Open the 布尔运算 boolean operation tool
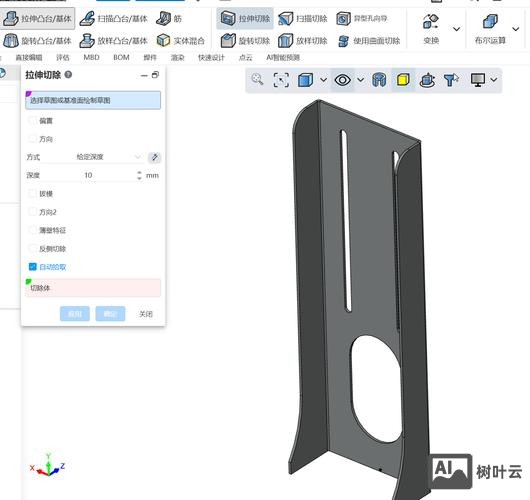The image size is (530, 500). tap(490, 29)
